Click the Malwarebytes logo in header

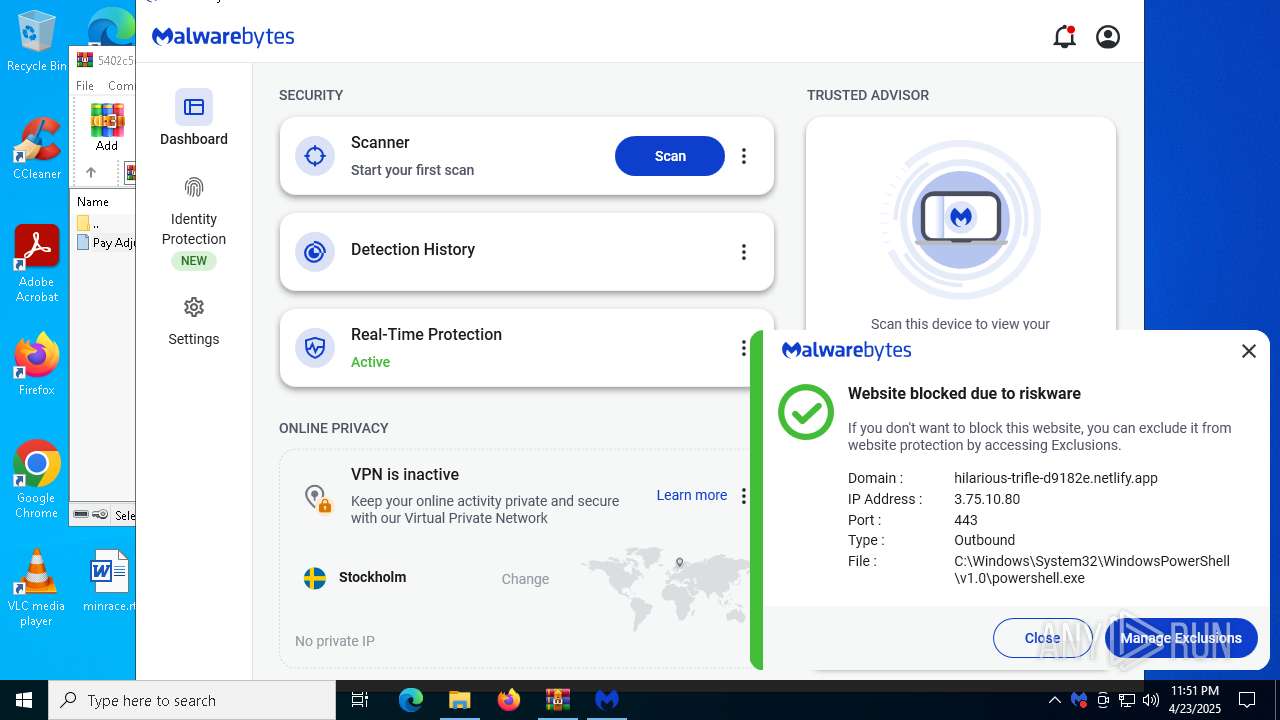tap(223, 37)
